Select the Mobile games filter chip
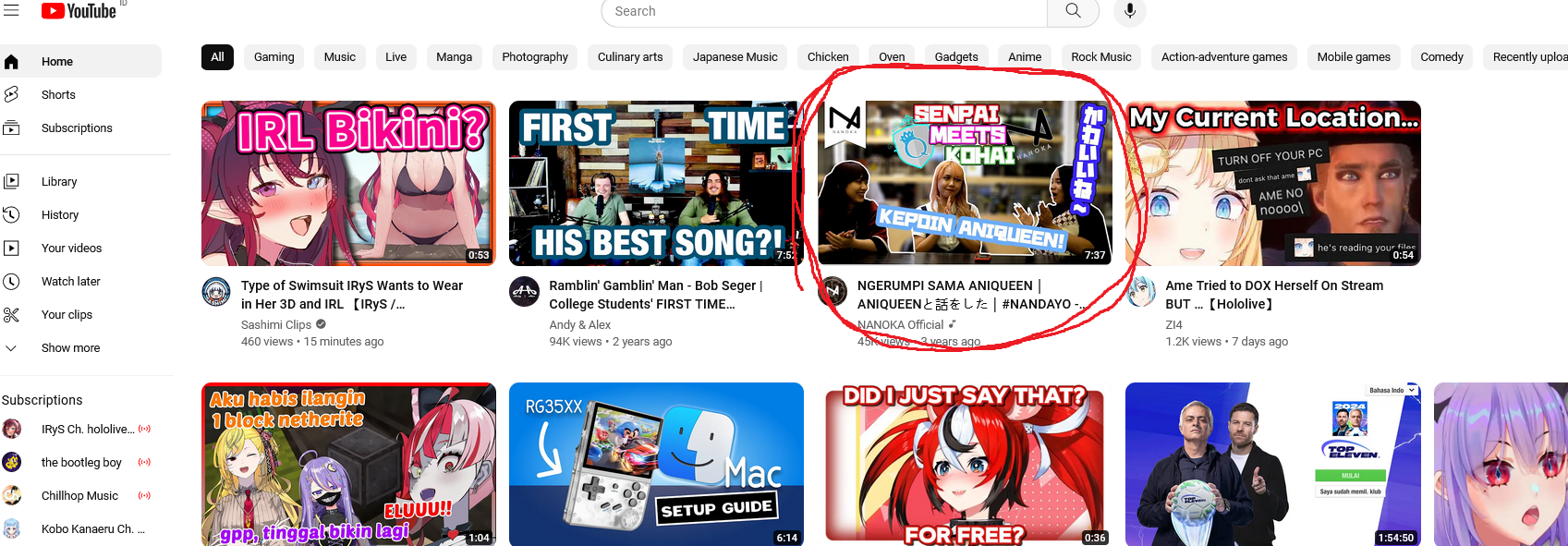The image size is (1568, 546). point(1354,57)
